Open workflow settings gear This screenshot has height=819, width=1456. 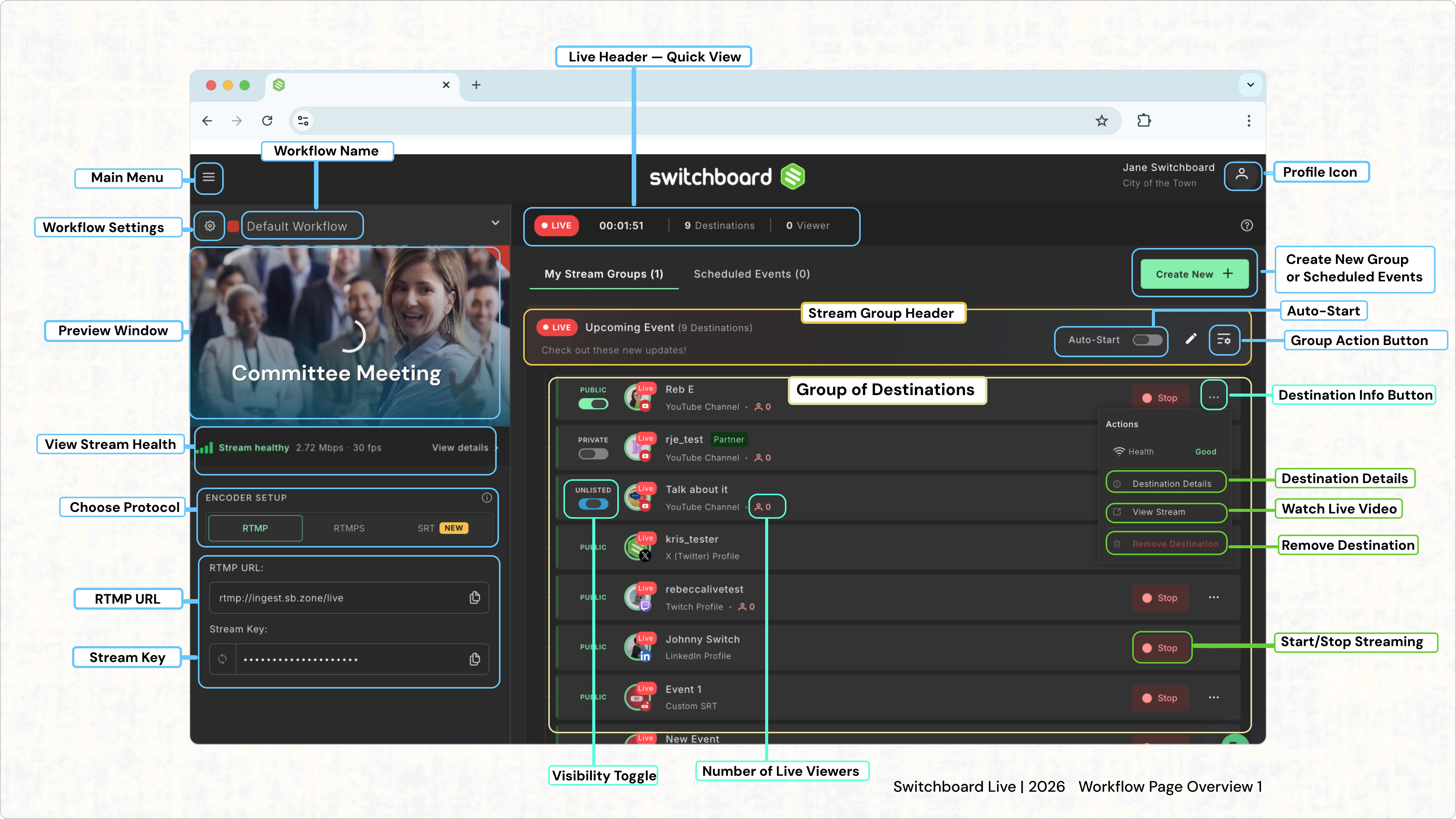pyautogui.click(x=210, y=226)
